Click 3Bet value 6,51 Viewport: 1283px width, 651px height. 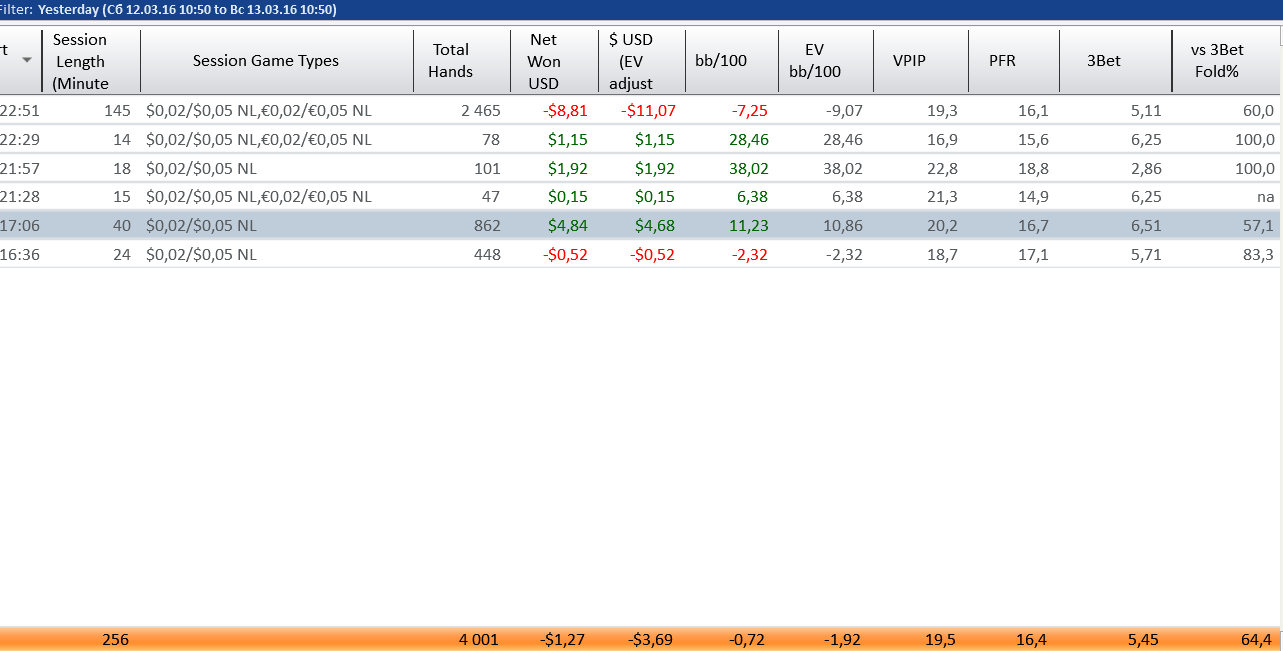click(x=1145, y=226)
